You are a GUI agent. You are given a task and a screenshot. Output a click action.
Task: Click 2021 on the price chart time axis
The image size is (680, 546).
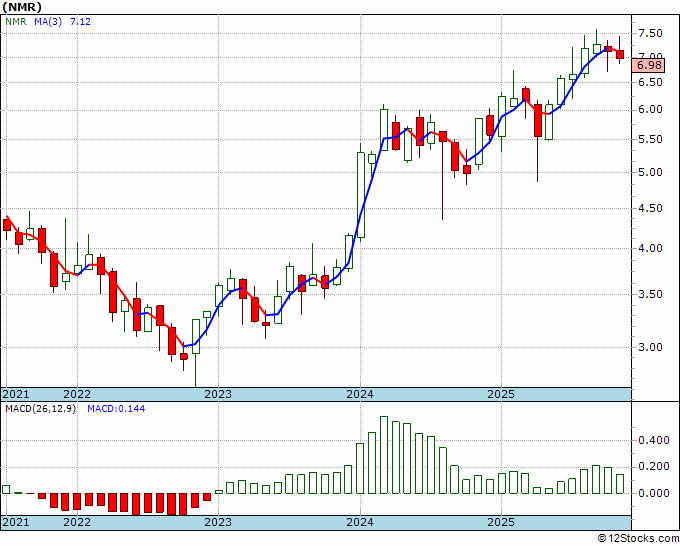[x=16, y=394]
